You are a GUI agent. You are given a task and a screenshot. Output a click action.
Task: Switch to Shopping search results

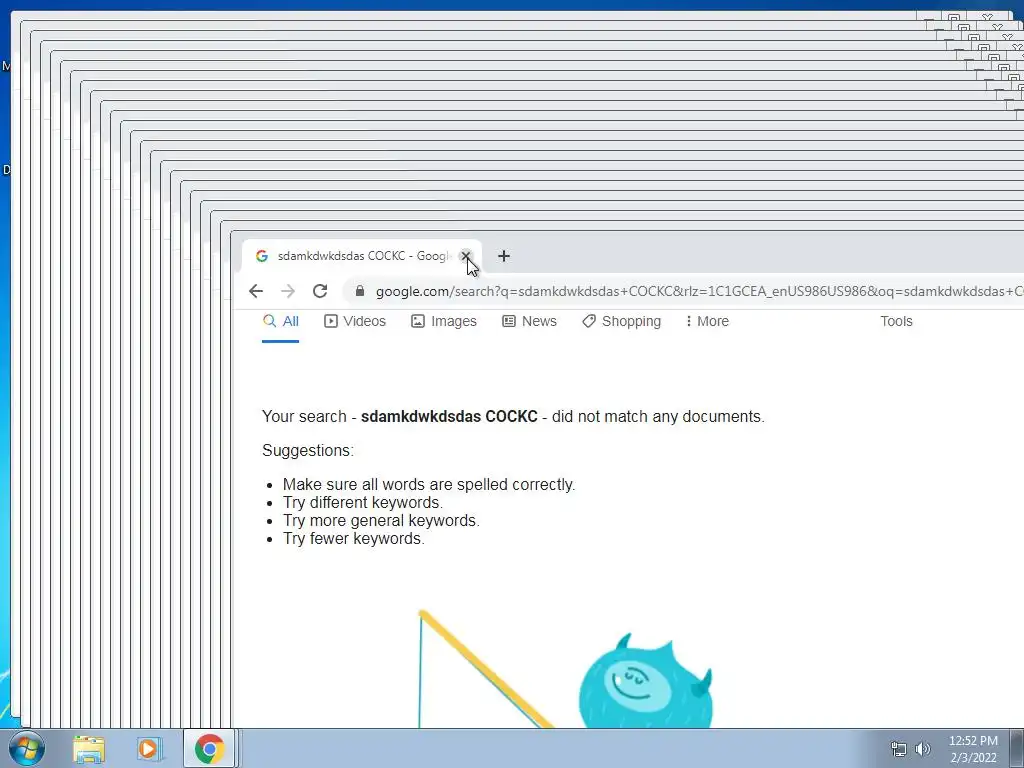(622, 321)
